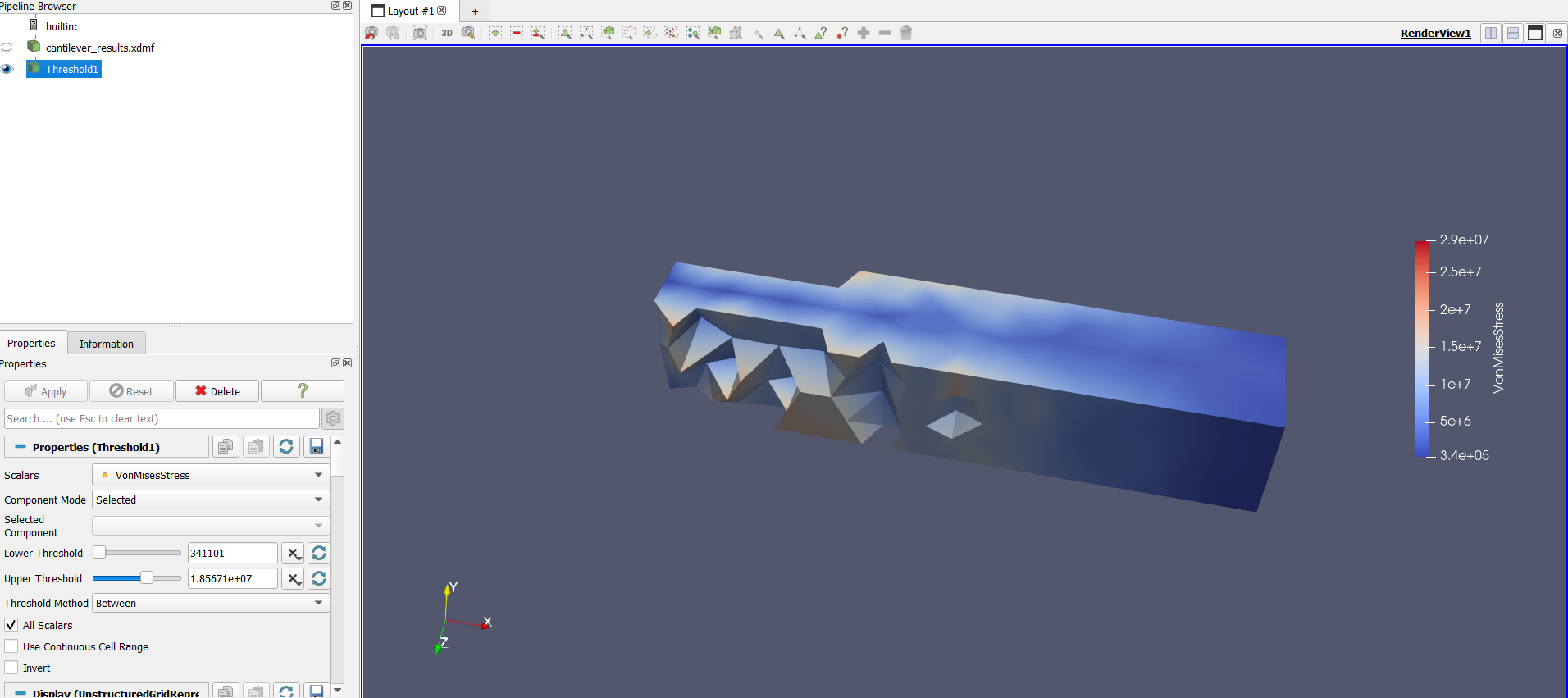
Task: Hide Threshold1 using its eye icon
Action: [x=7, y=69]
